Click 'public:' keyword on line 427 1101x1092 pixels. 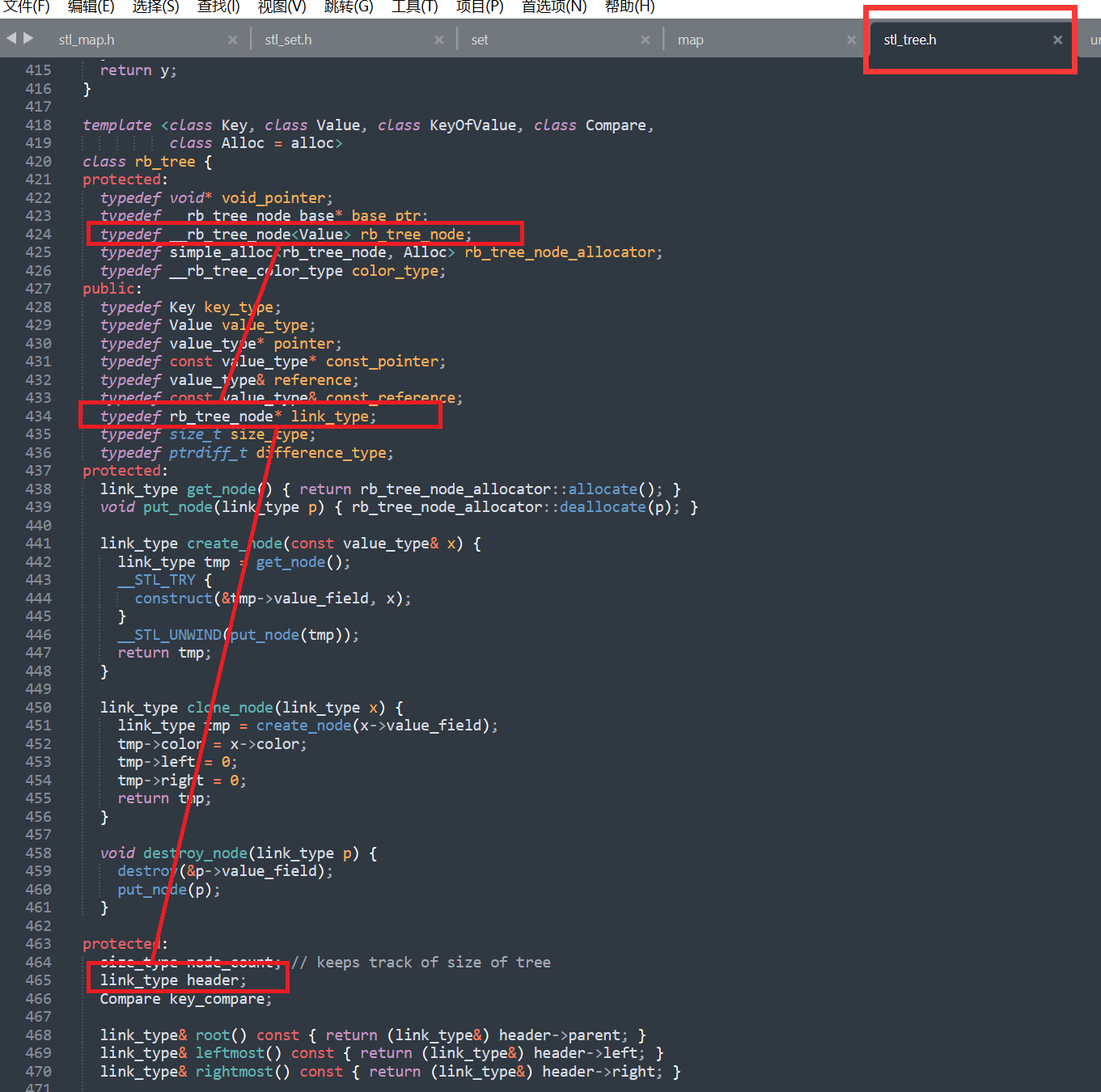(x=112, y=289)
